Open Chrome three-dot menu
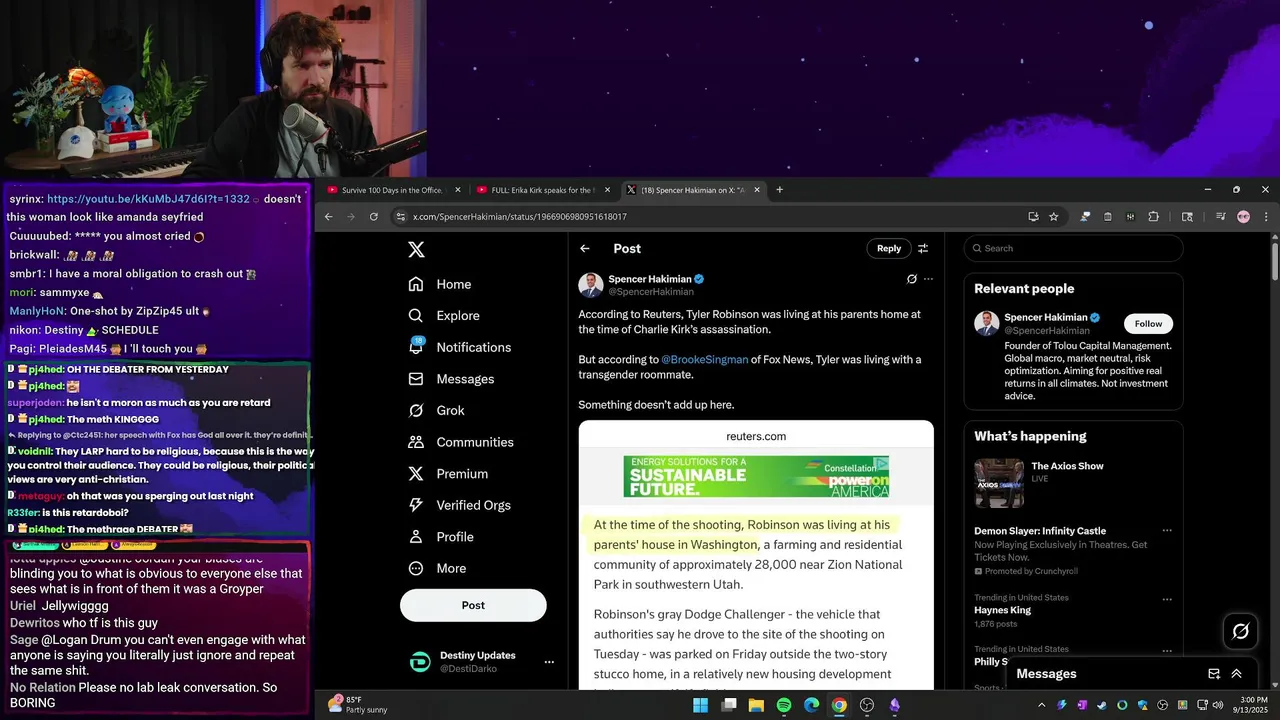 click(1266, 216)
